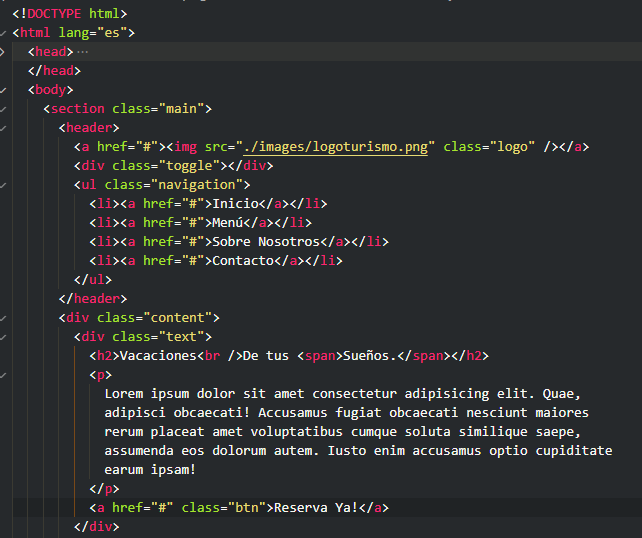The height and width of the screenshot is (538, 642).
Task: Click the "content" class value
Action: (177, 318)
